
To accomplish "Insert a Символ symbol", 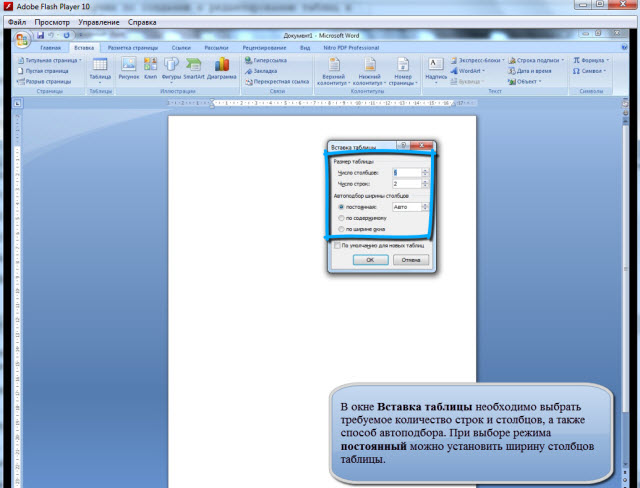I will coord(589,71).
